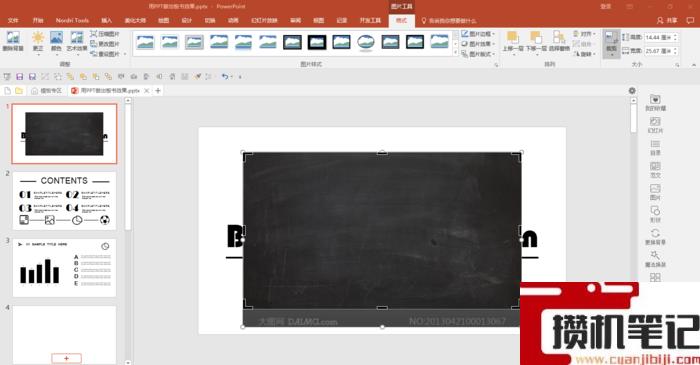Click the Crop (裁剪) tool button

[x=611, y=43]
